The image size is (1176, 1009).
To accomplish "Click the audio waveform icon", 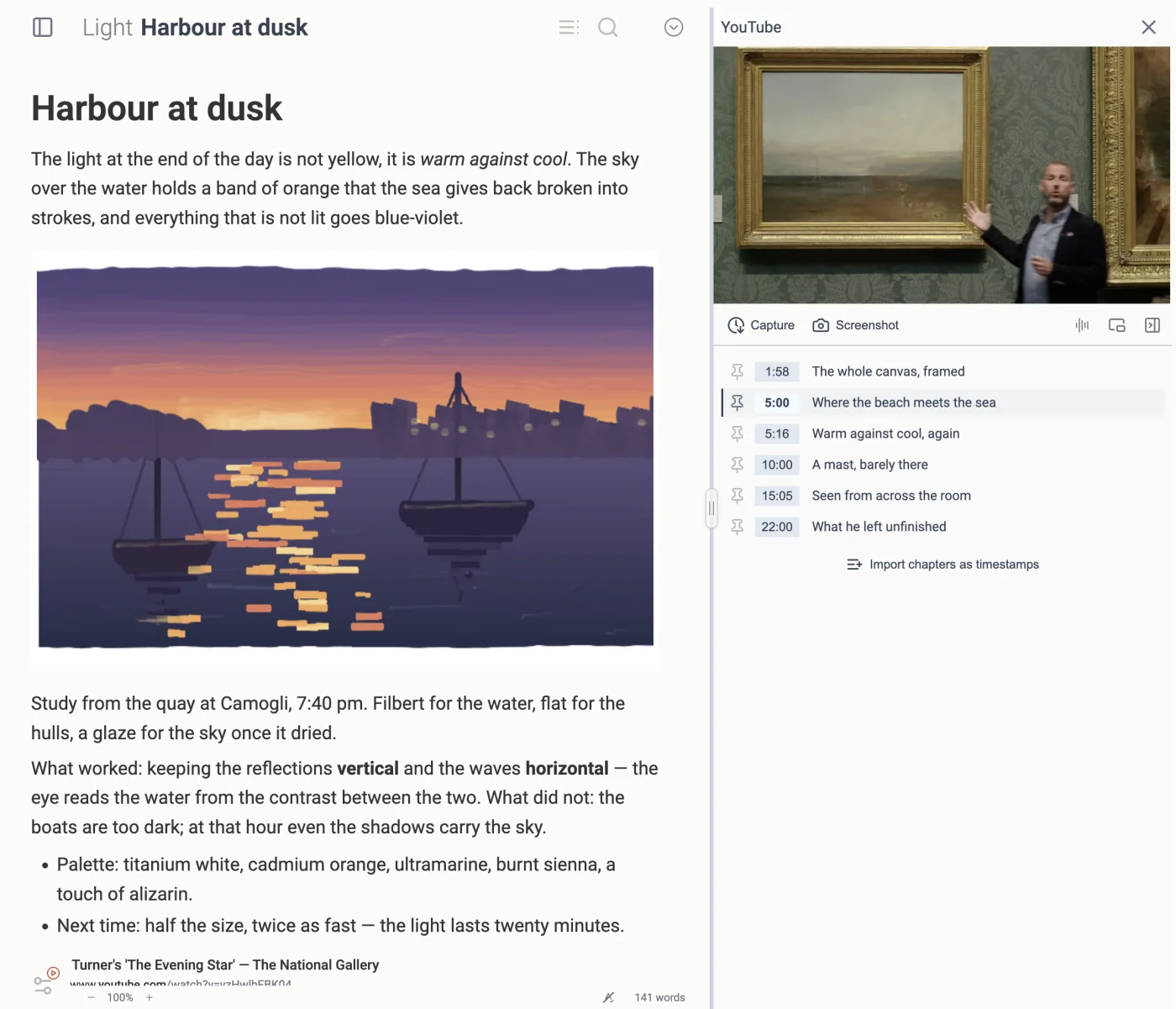I will [1082, 325].
